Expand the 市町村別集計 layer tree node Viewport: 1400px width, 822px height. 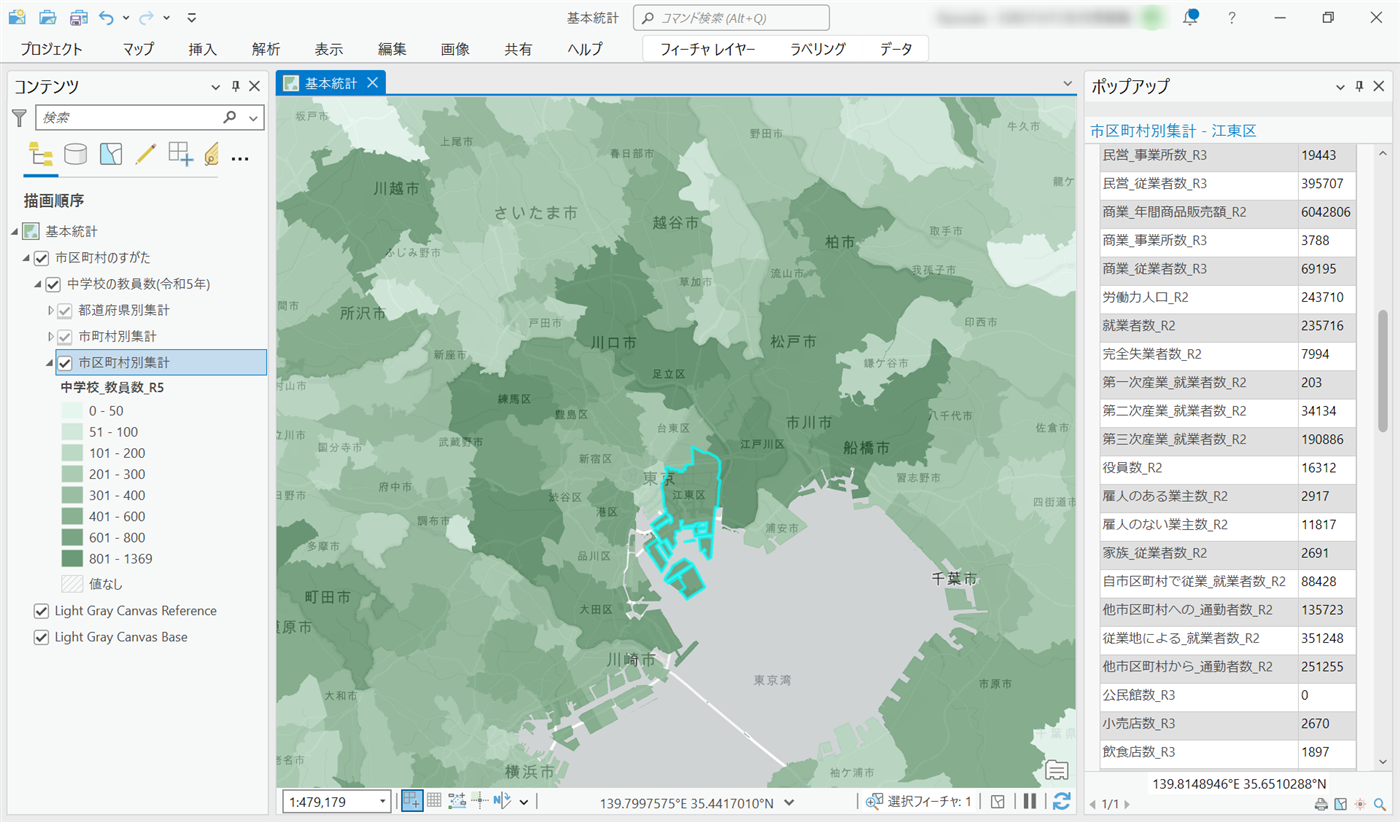(51, 336)
